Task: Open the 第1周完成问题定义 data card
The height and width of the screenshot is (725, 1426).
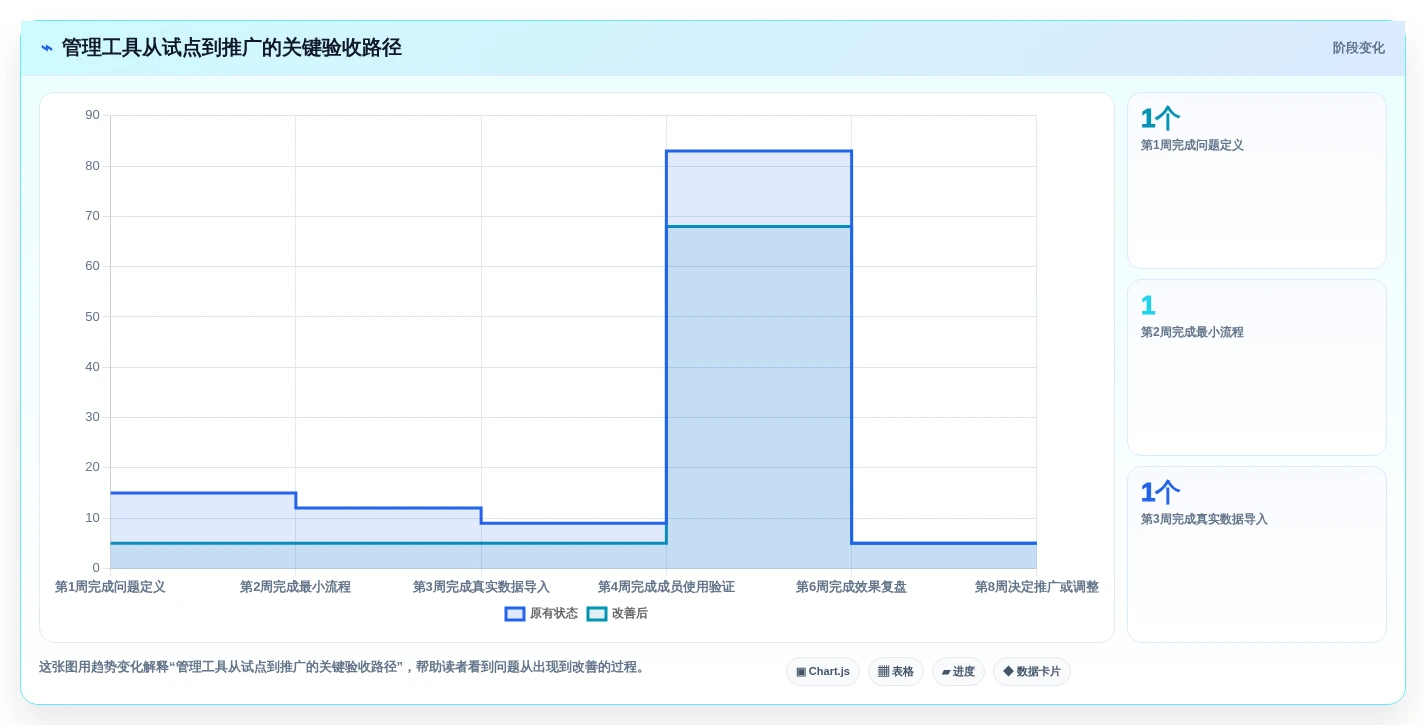Action: (1257, 181)
